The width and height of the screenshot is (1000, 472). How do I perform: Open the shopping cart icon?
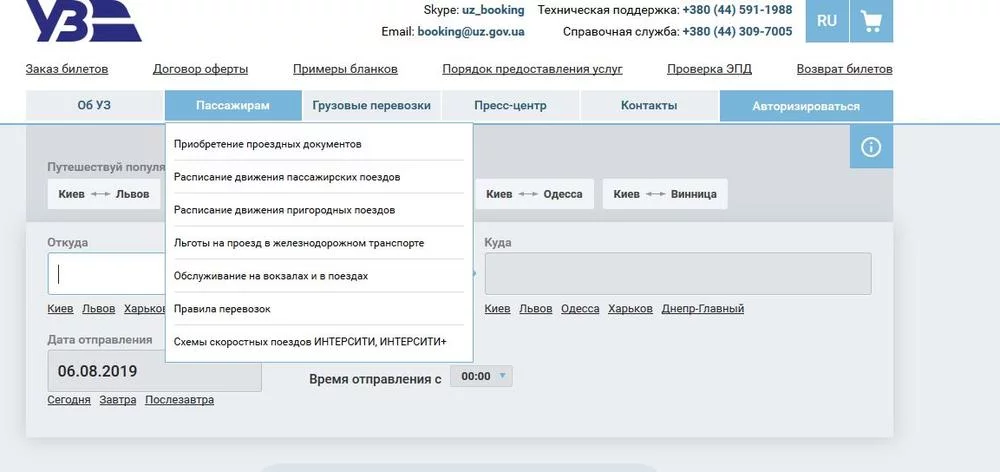point(871,21)
